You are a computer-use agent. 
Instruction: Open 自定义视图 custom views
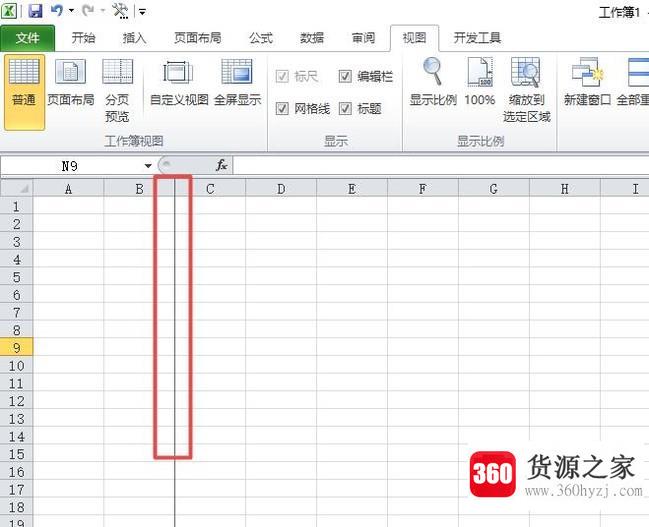(x=179, y=83)
